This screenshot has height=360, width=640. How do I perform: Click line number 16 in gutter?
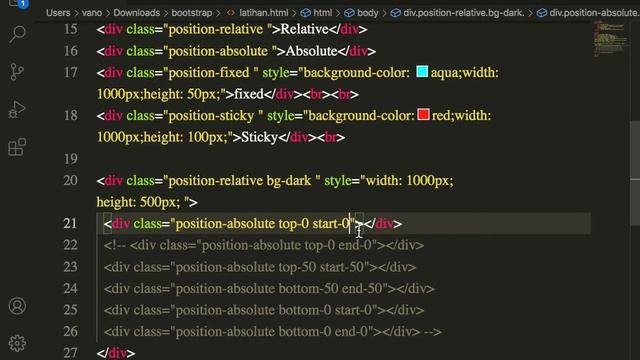pos(71,51)
